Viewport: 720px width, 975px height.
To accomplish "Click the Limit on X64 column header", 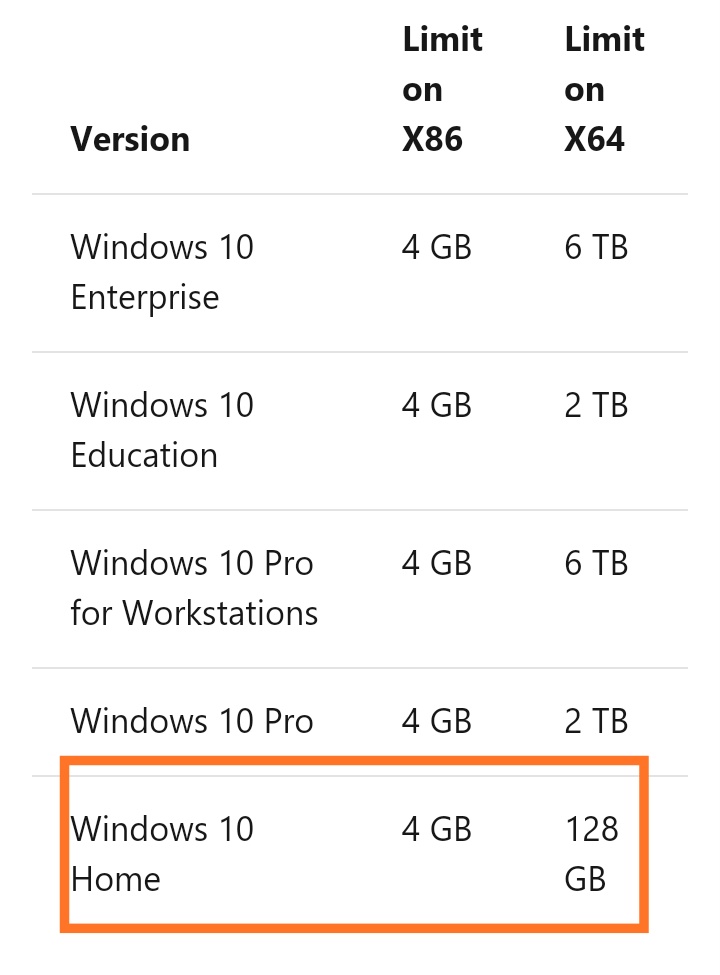I will [x=606, y=90].
